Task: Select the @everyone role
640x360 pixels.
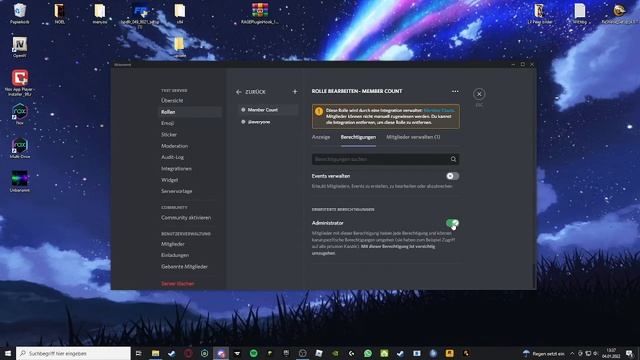Action: pyautogui.click(x=269, y=122)
